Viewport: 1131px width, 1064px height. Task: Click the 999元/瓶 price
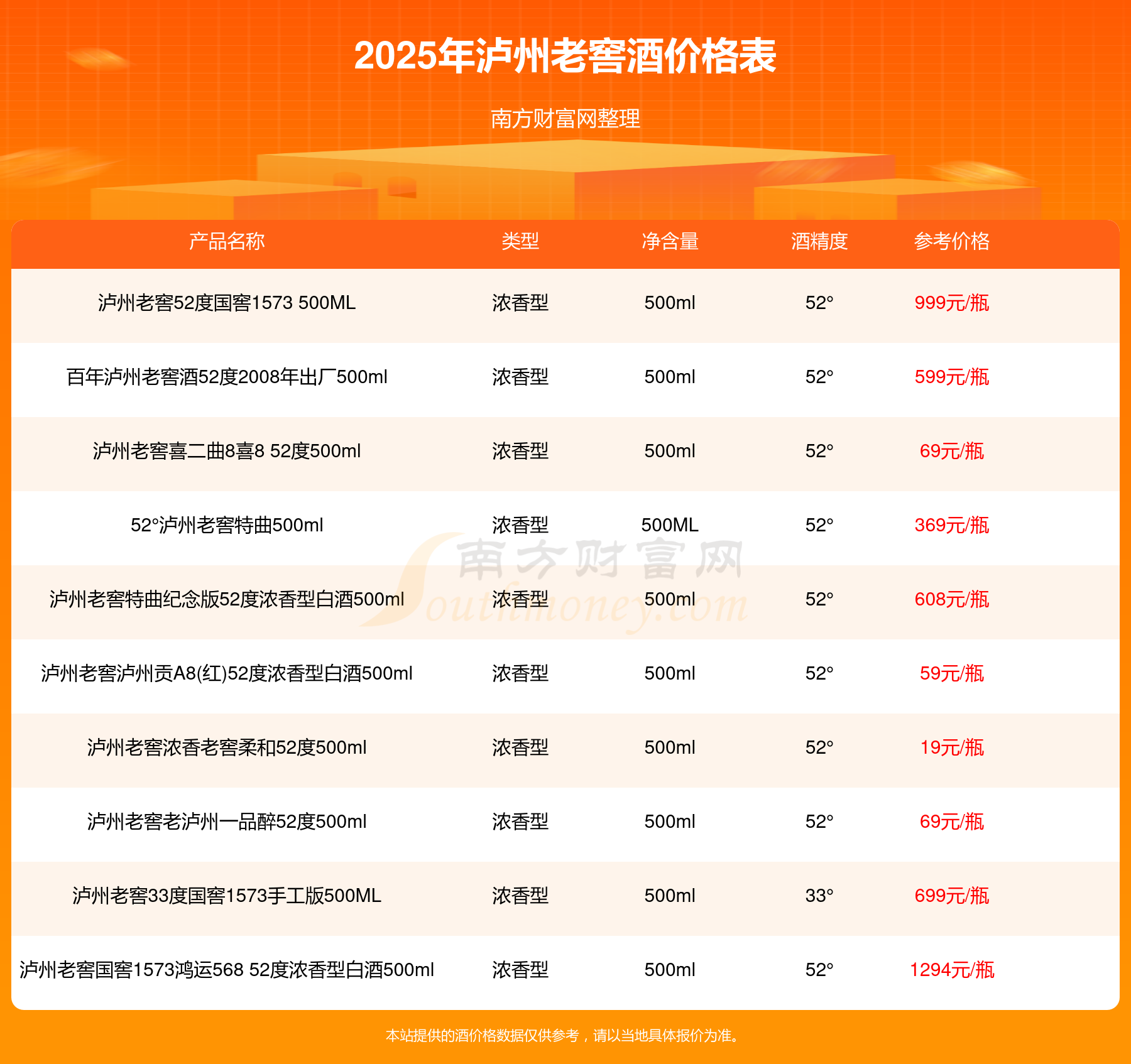(952, 303)
